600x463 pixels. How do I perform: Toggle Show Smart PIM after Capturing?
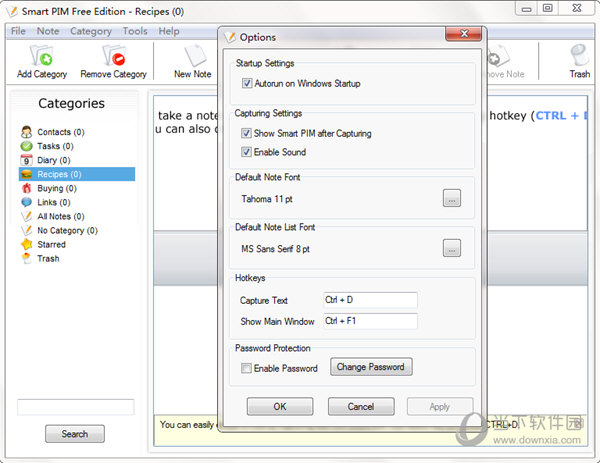point(246,133)
